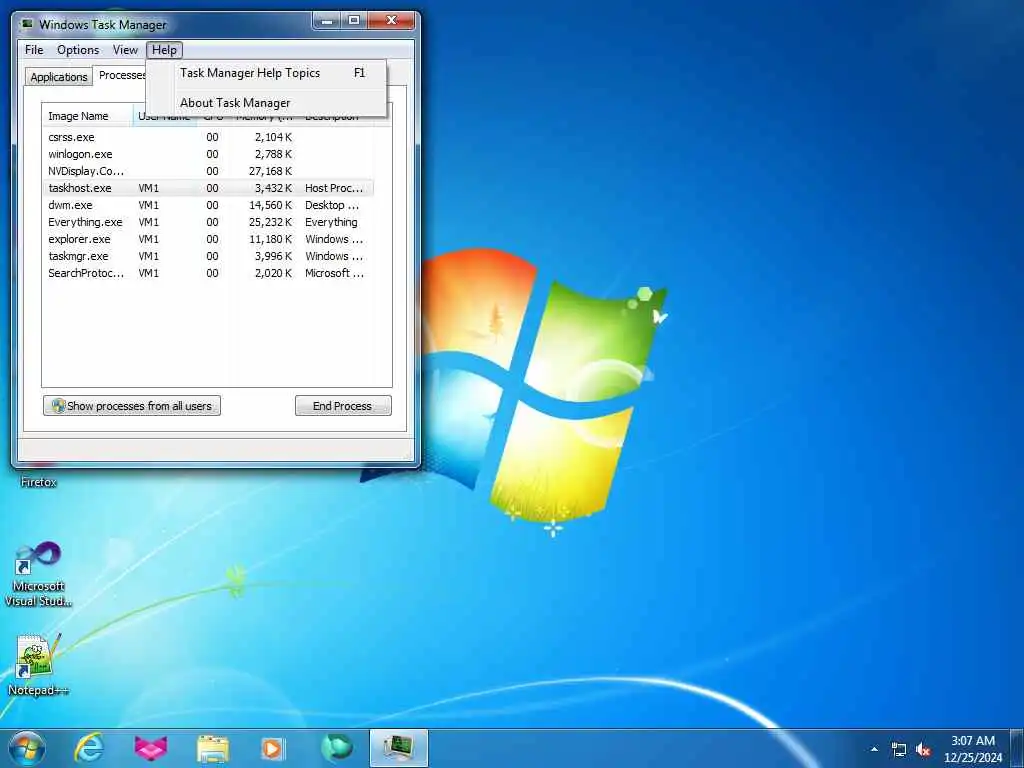Select the taskhost.exe process
The width and height of the screenshot is (1024, 768).
209,188
